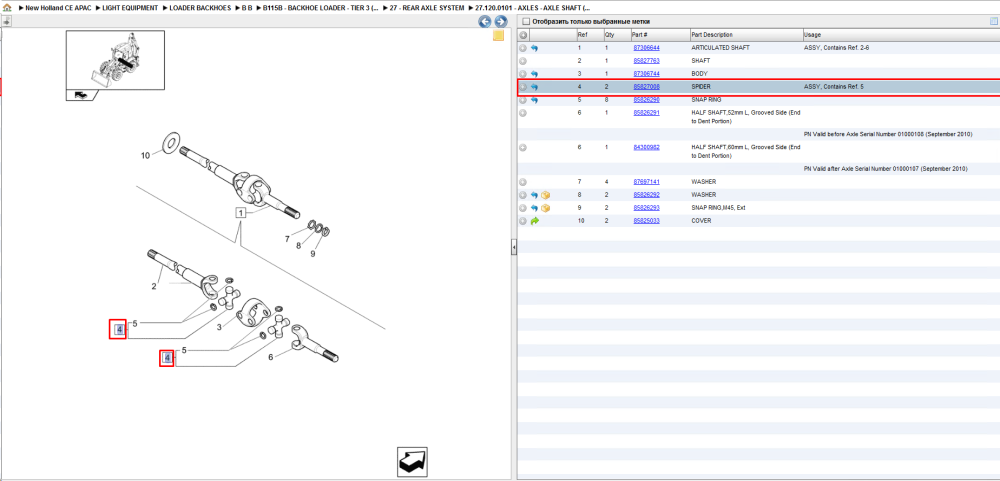Click the box icon in WASHER ref 8 row
This screenshot has width=1000, height=481.
coord(545,195)
